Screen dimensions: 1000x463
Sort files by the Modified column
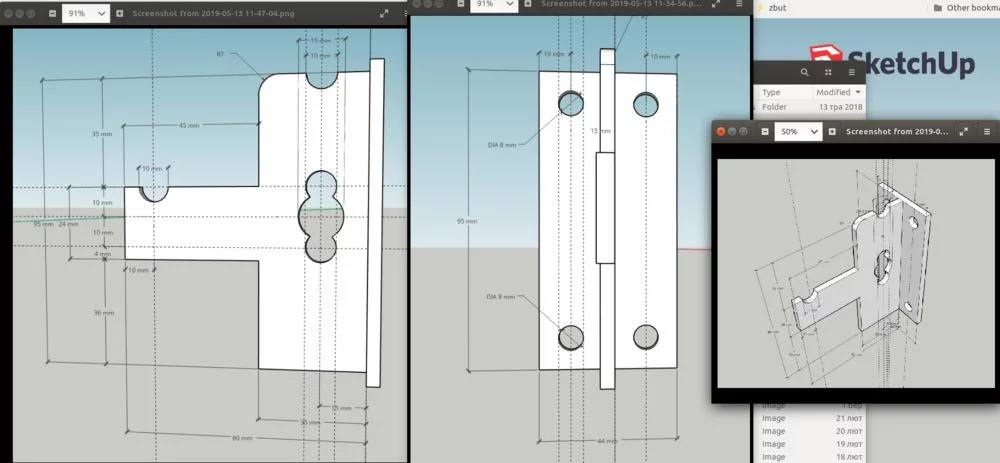click(838, 92)
